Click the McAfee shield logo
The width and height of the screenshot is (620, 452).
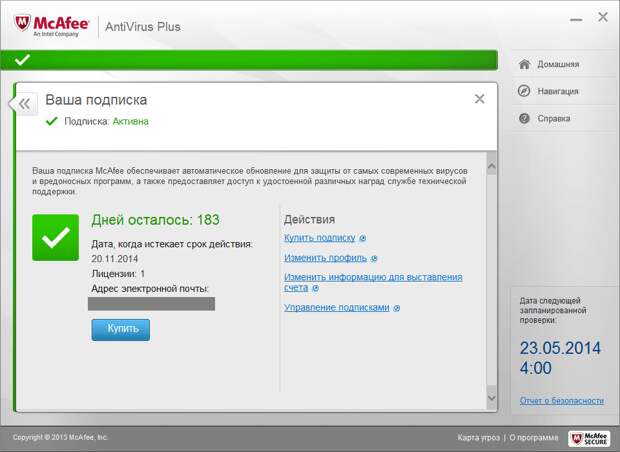22,23
